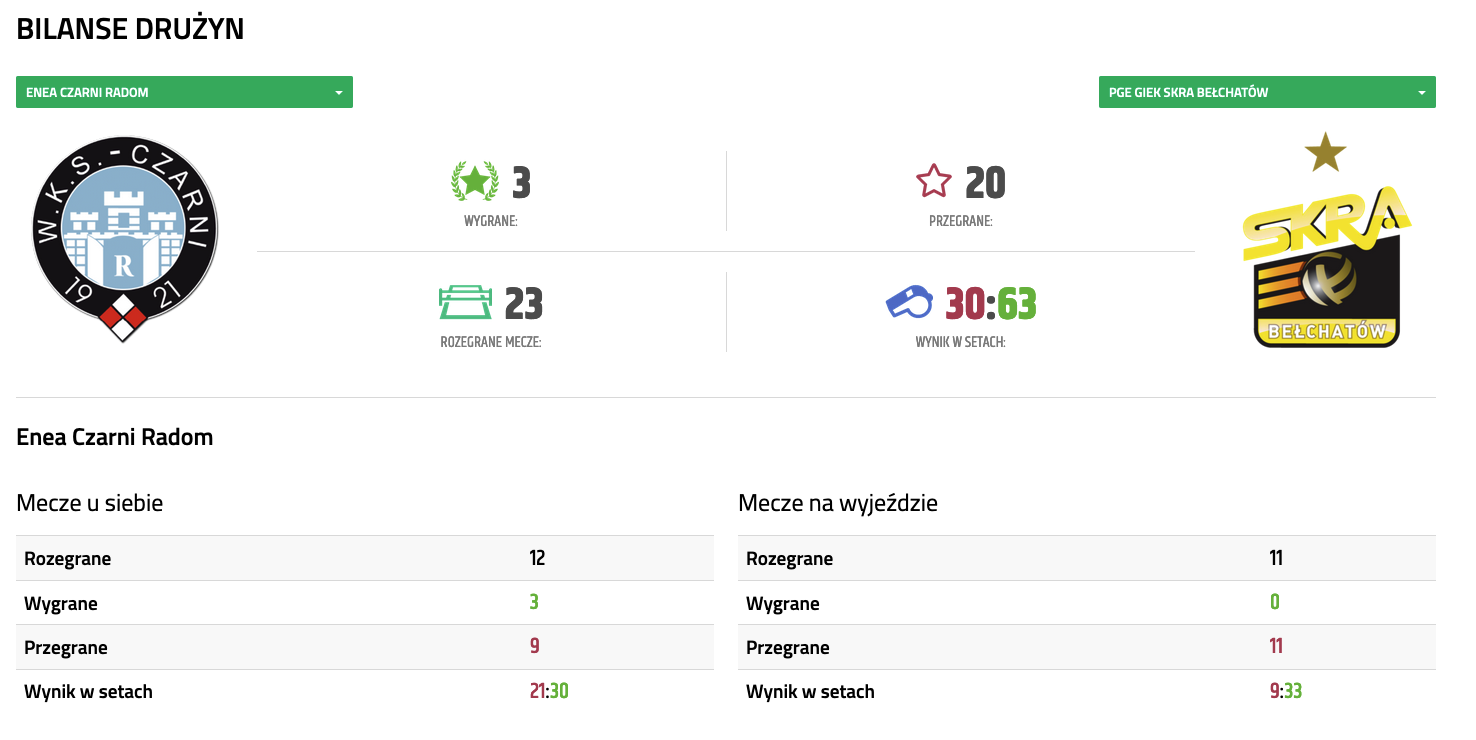Click the Mecze na wyjeździe heading

(x=838, y=503)
